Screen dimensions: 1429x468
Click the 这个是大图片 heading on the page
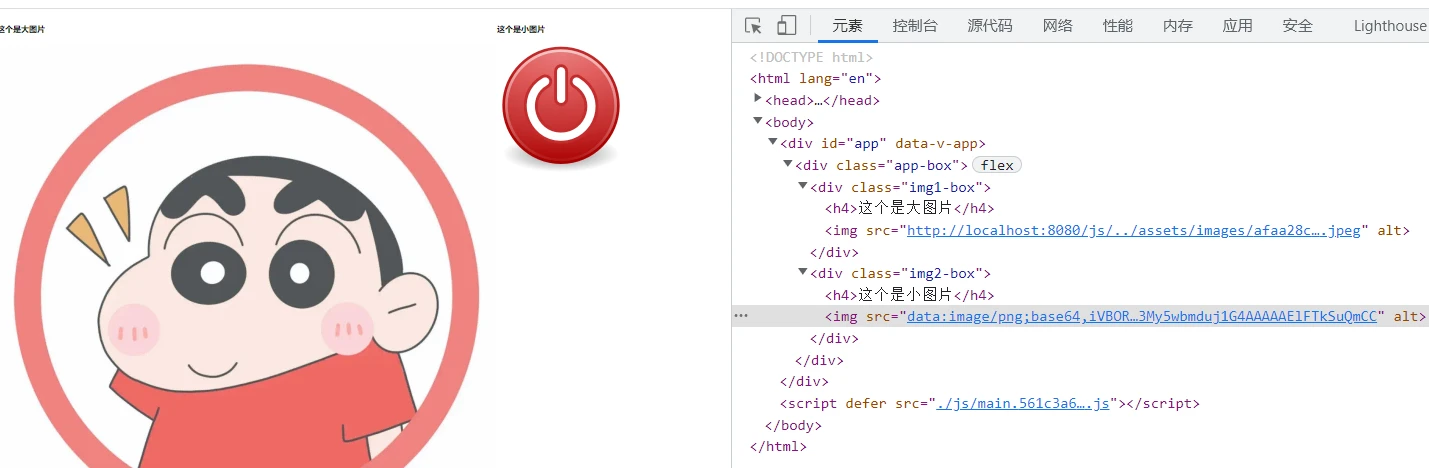tap(22, 29)
